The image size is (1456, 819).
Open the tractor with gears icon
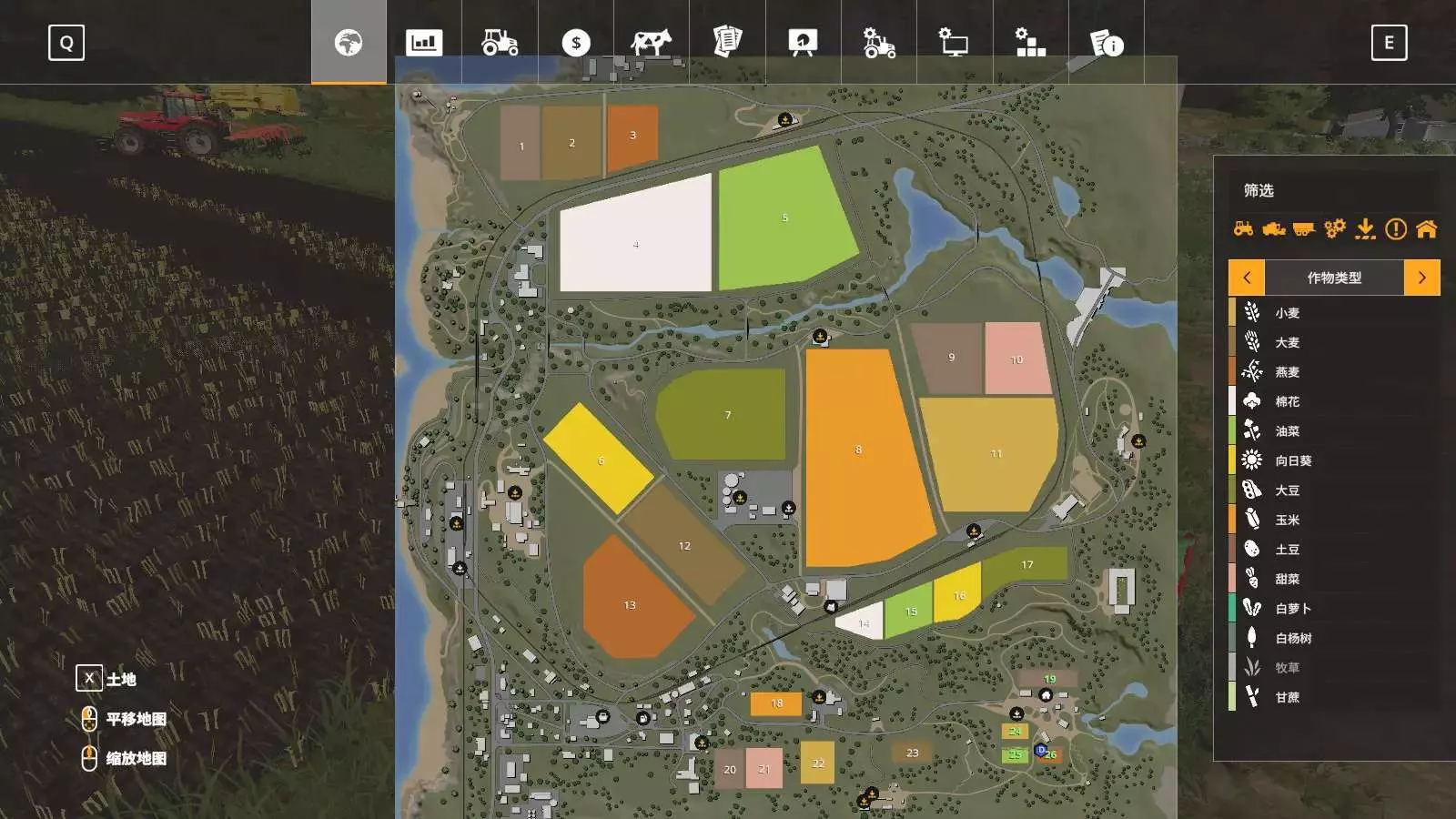pos(879,42)
